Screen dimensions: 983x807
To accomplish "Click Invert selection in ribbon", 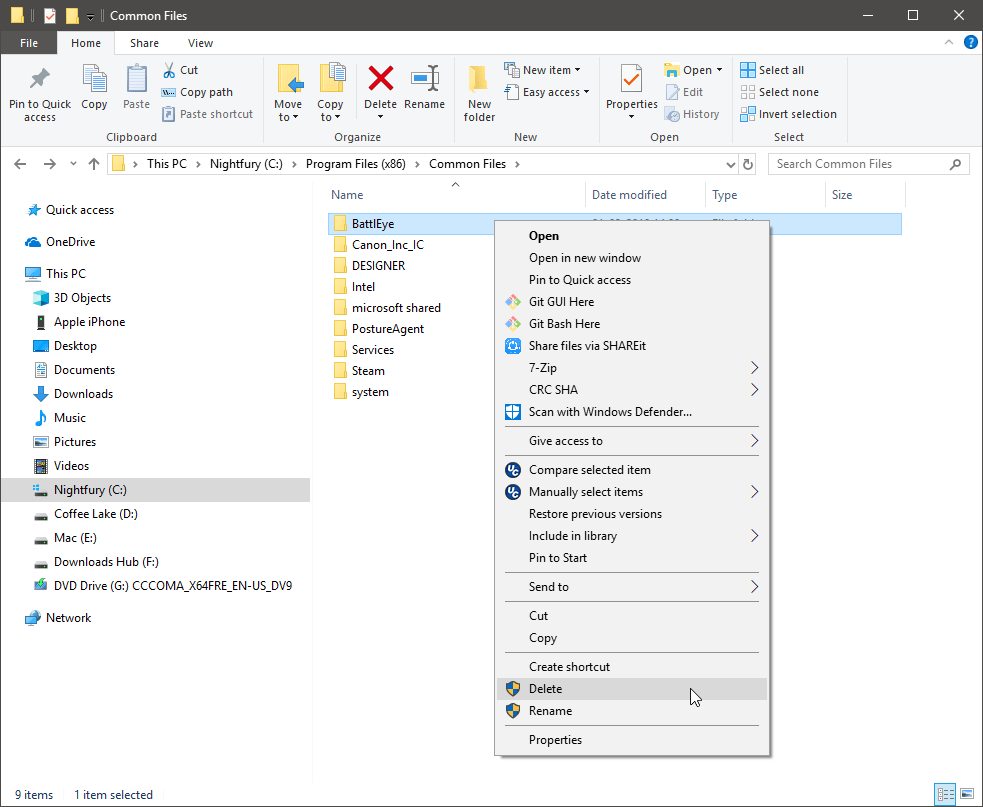I will coord(788,114).
